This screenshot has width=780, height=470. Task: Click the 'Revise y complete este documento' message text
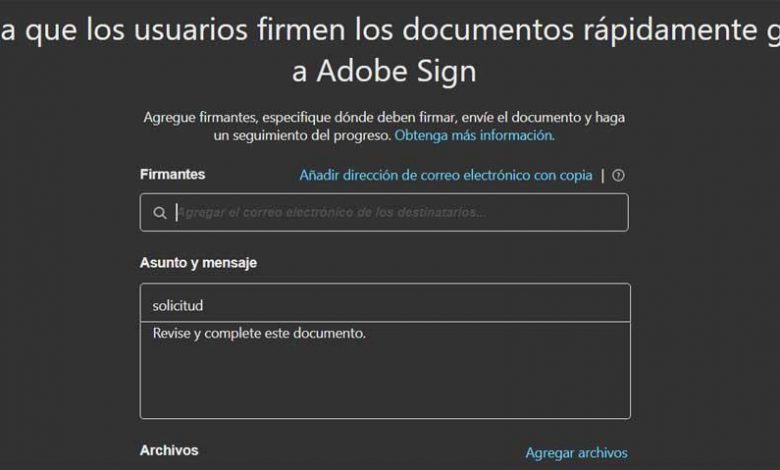[x=259, y=333]
